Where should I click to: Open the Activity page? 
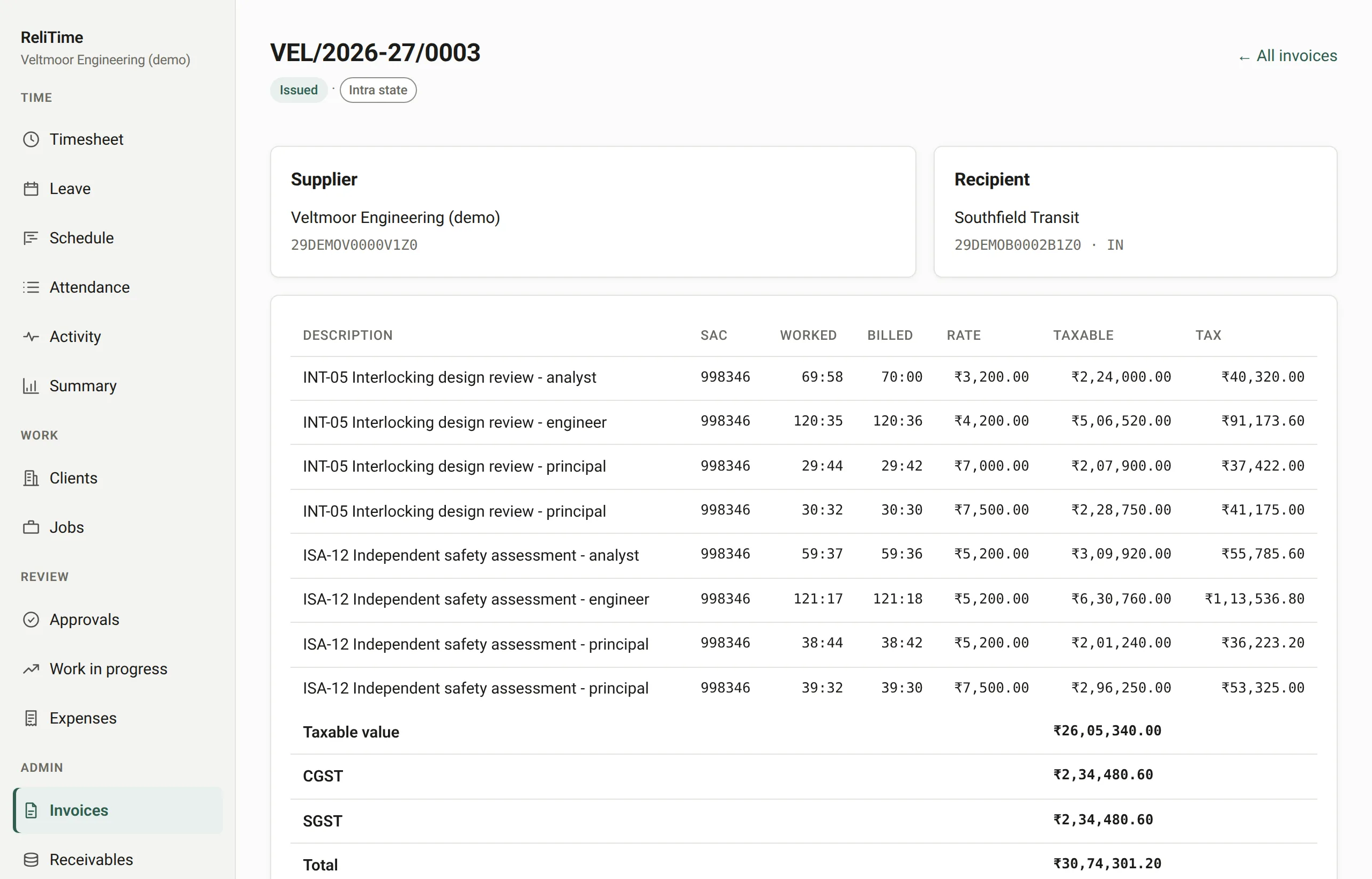point(117,337)
